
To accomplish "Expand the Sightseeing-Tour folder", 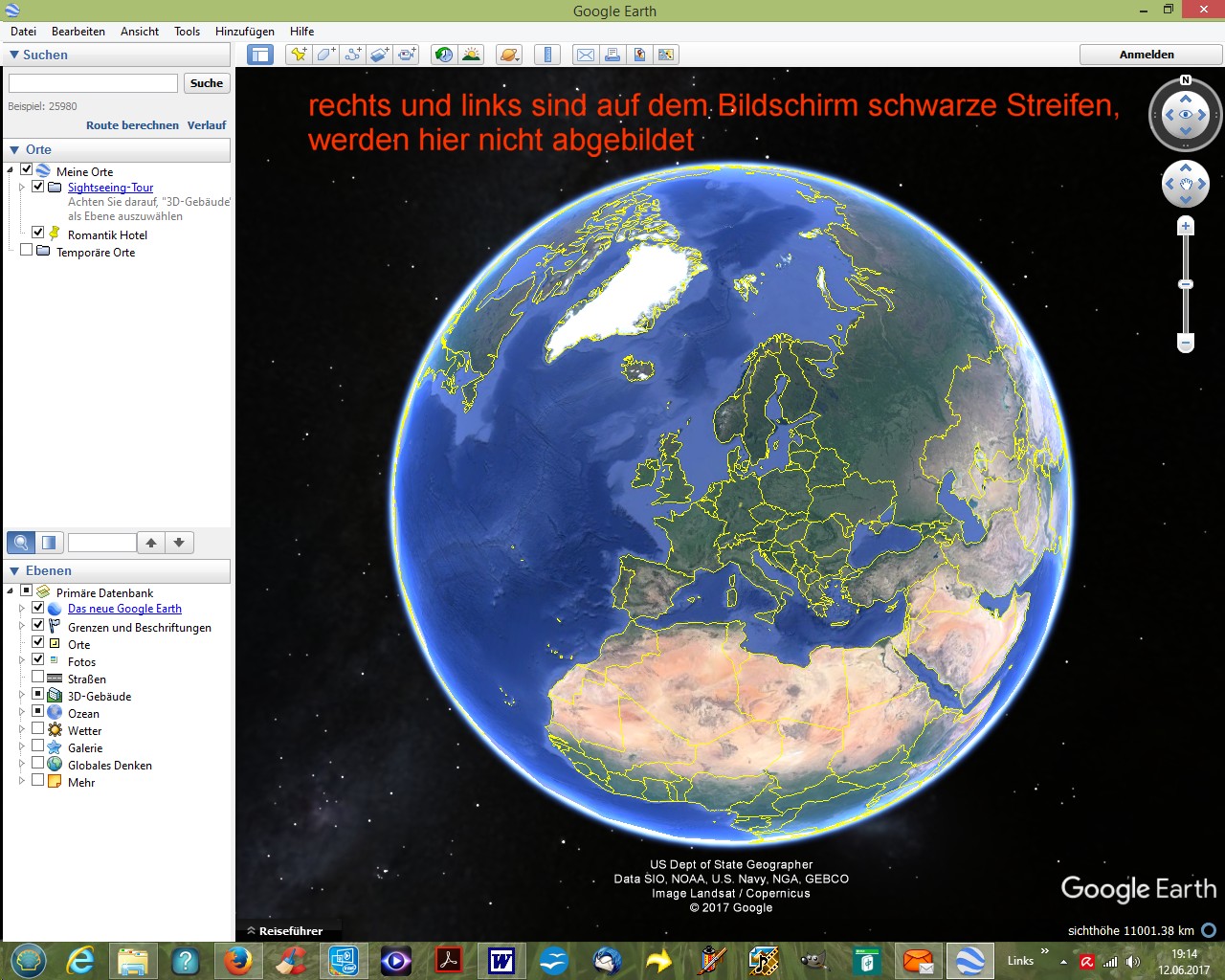I will coord(22,188).
